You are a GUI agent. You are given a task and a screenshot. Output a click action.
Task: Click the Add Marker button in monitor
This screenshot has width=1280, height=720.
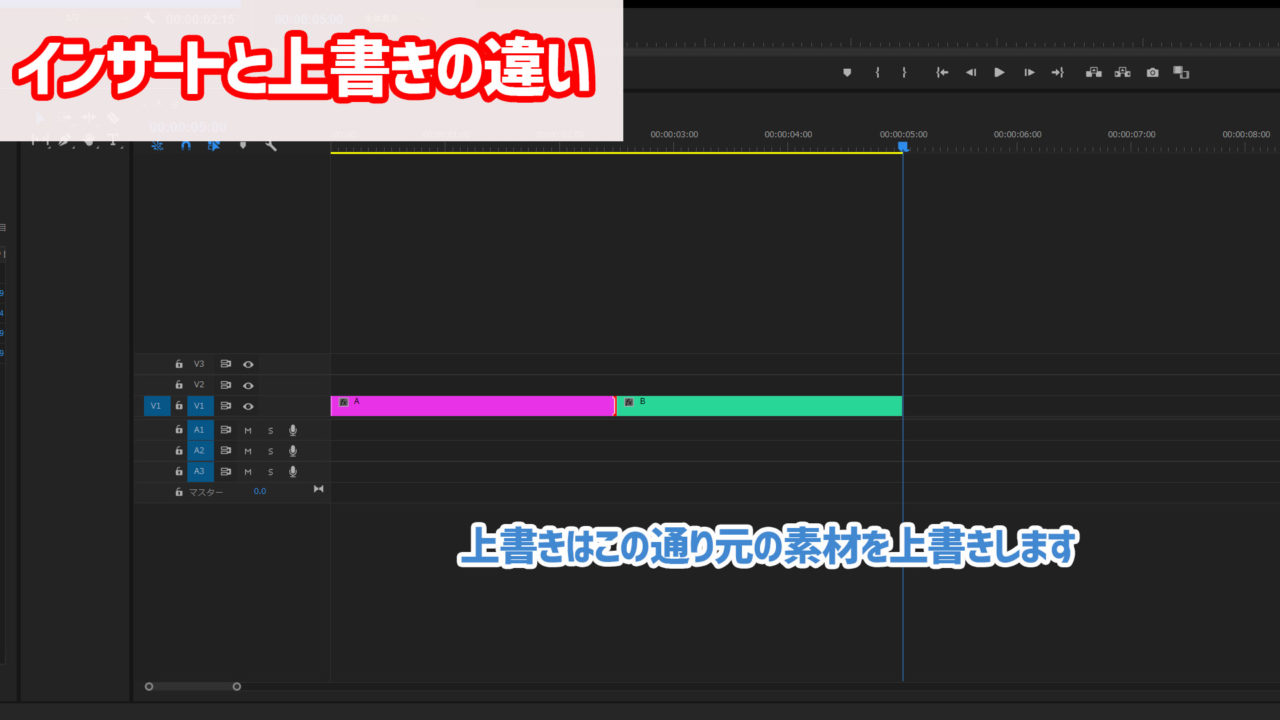point(847,72)
